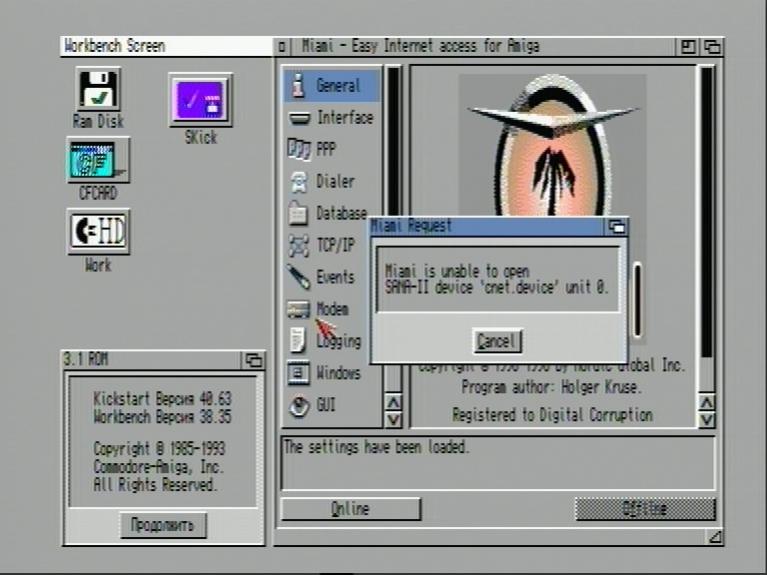767x575 pixels.
Task: Click the Продолжить button in 3.1 ROM window
Action: point(163,525)
